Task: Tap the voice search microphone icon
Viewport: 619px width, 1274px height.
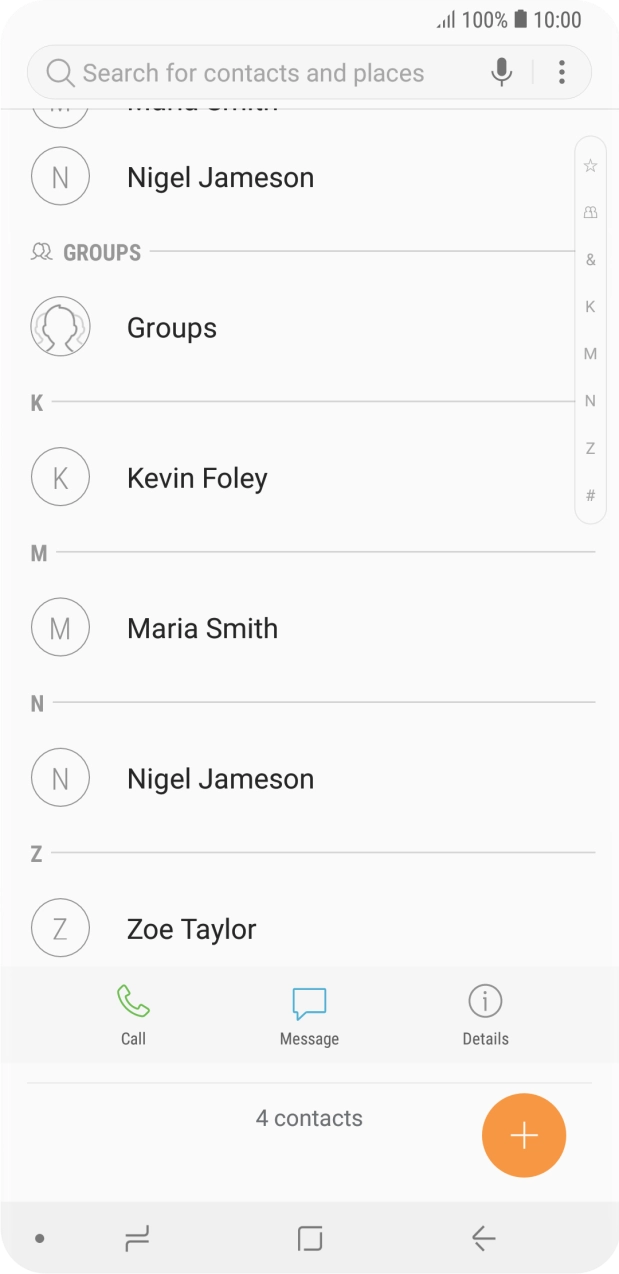Action: 502,72
